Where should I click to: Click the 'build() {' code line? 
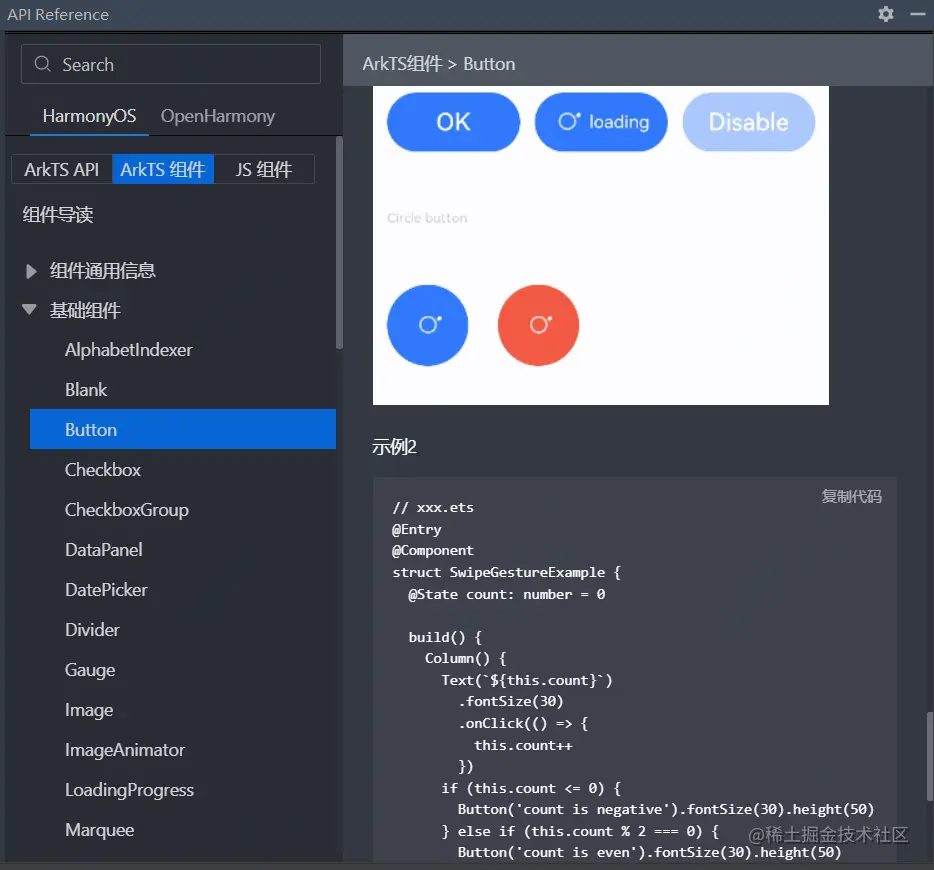445,637
